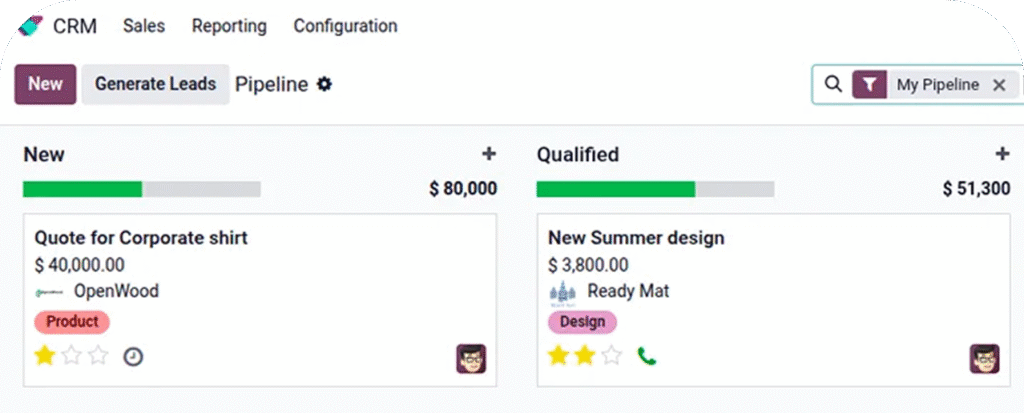Click the Generate Leads button
The width and height of the screenshot is (1024, 413).
pyautogui.click(x=155, y=85)
